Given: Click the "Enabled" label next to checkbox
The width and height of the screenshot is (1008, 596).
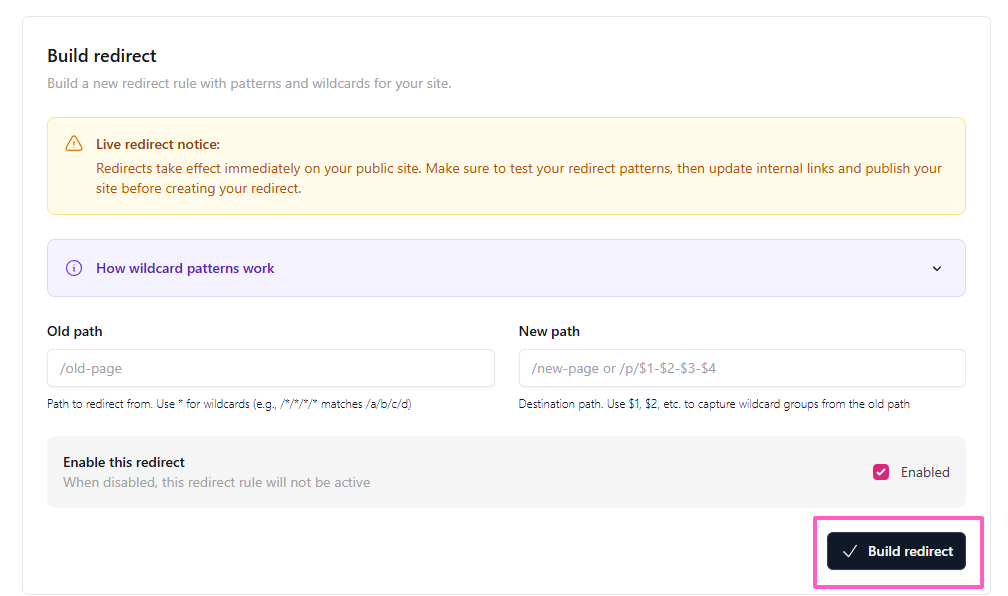Looking at the screenshot, I should (925, 472).
